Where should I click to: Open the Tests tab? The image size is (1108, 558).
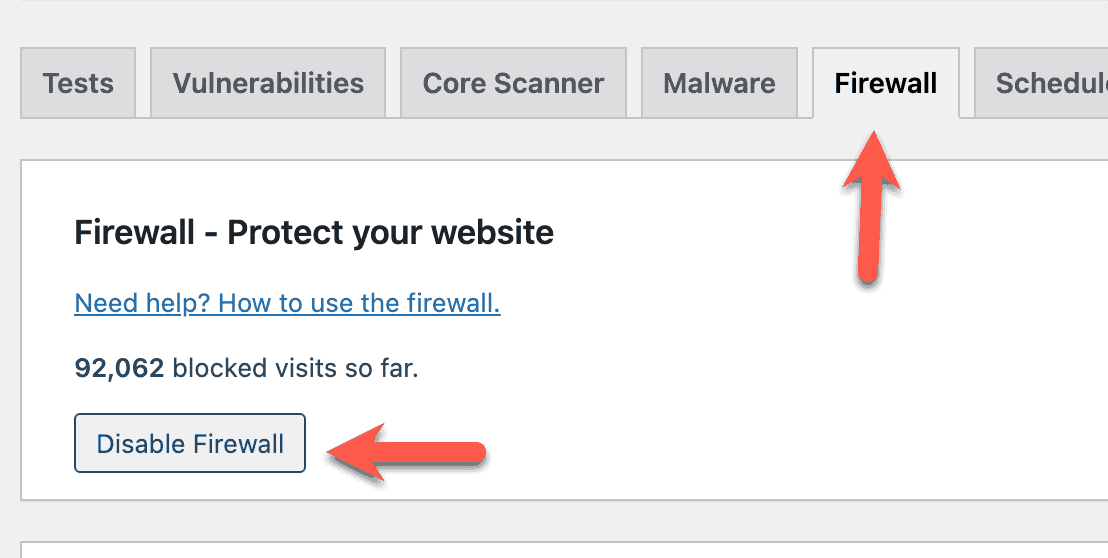[78, 83]
